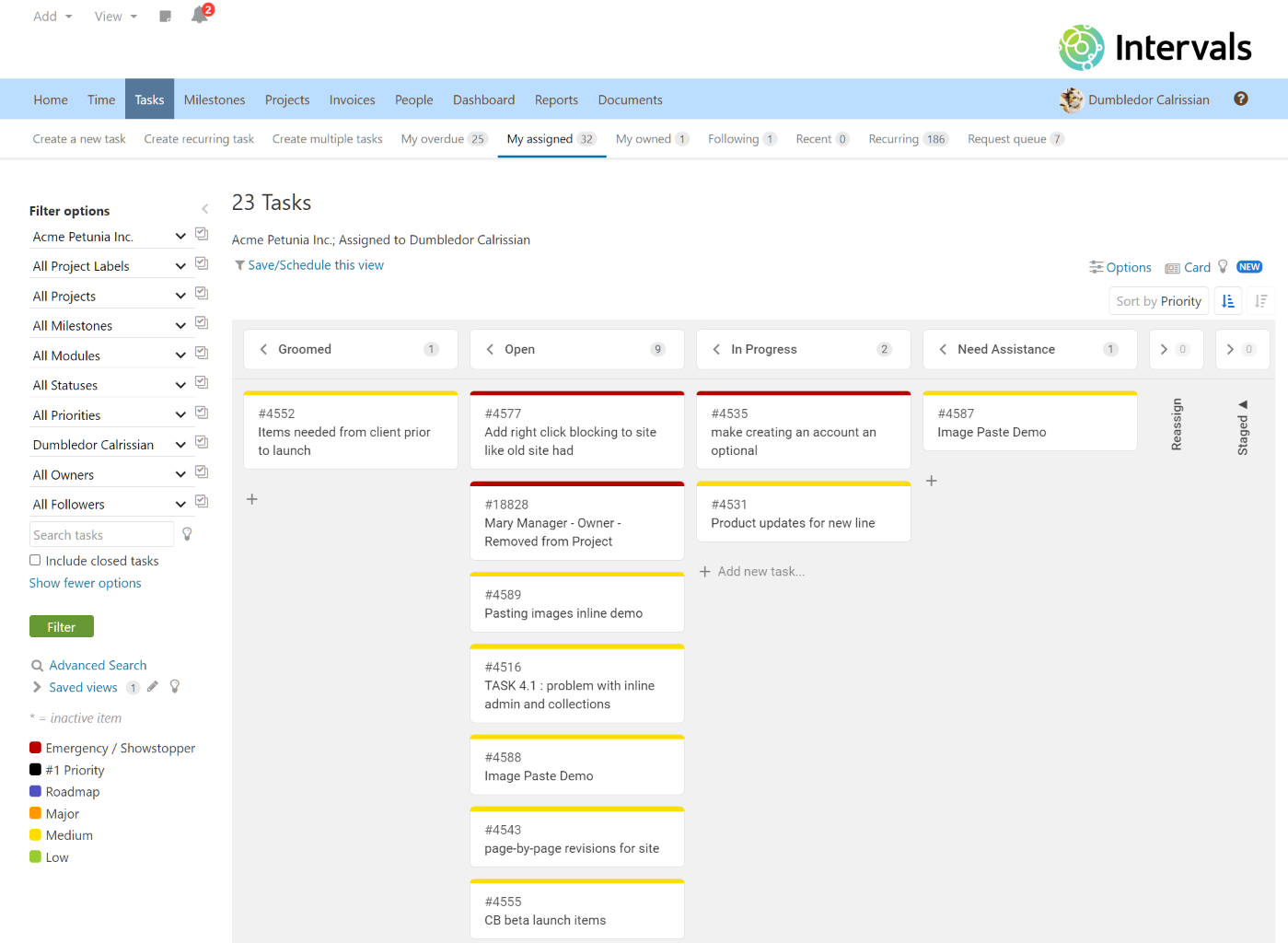Switch to the Milestones tab
Viewport: 1288px width, 943px height.
[215, 99]
